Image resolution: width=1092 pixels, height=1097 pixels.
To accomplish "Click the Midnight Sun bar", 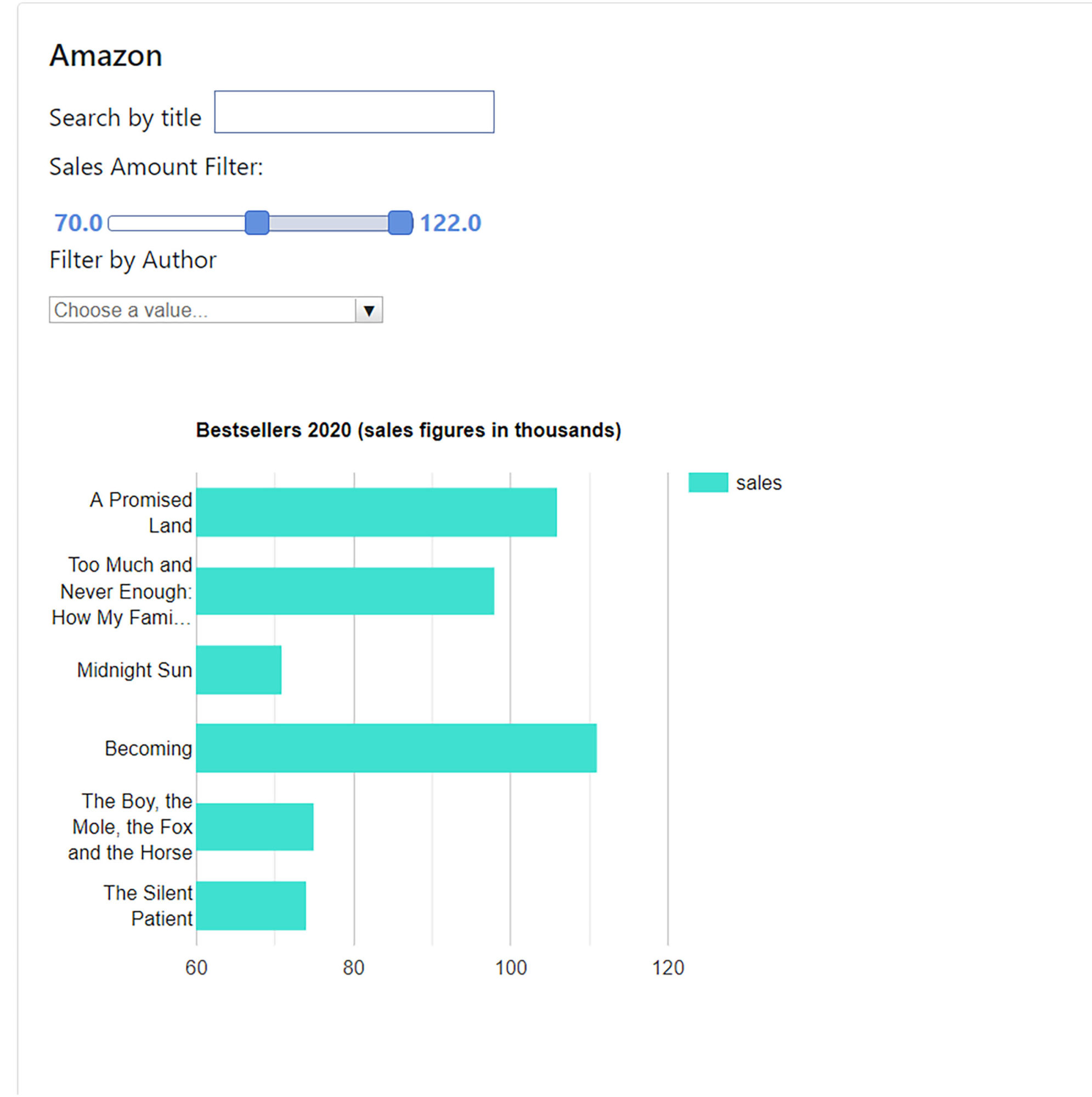I will (x=239, y=670).
